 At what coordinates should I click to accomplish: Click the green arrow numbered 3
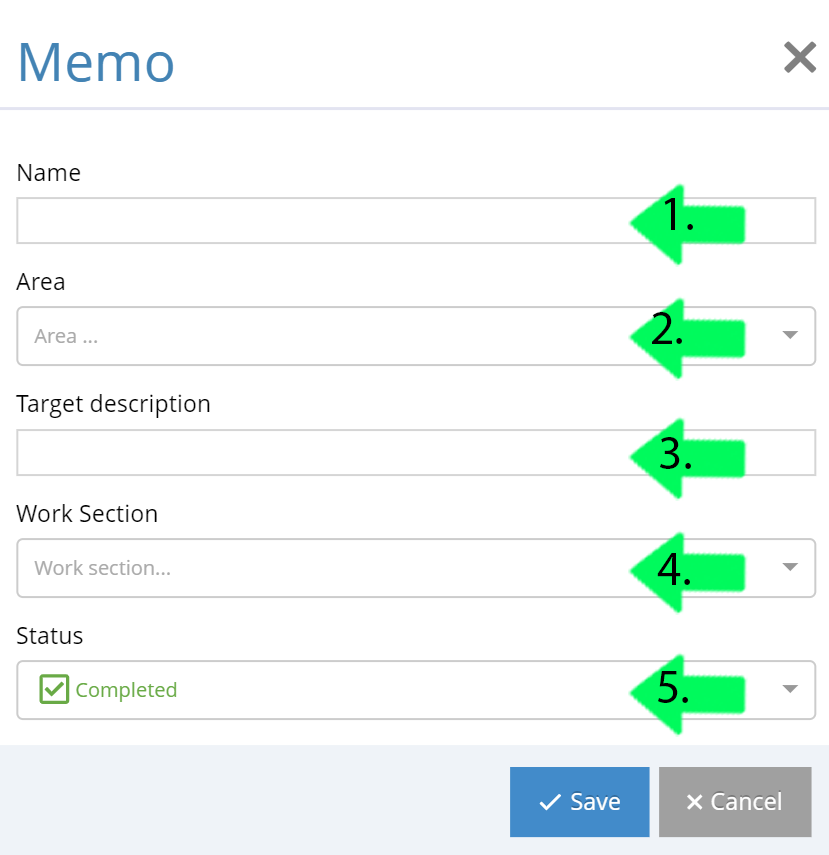pos(687,459)
